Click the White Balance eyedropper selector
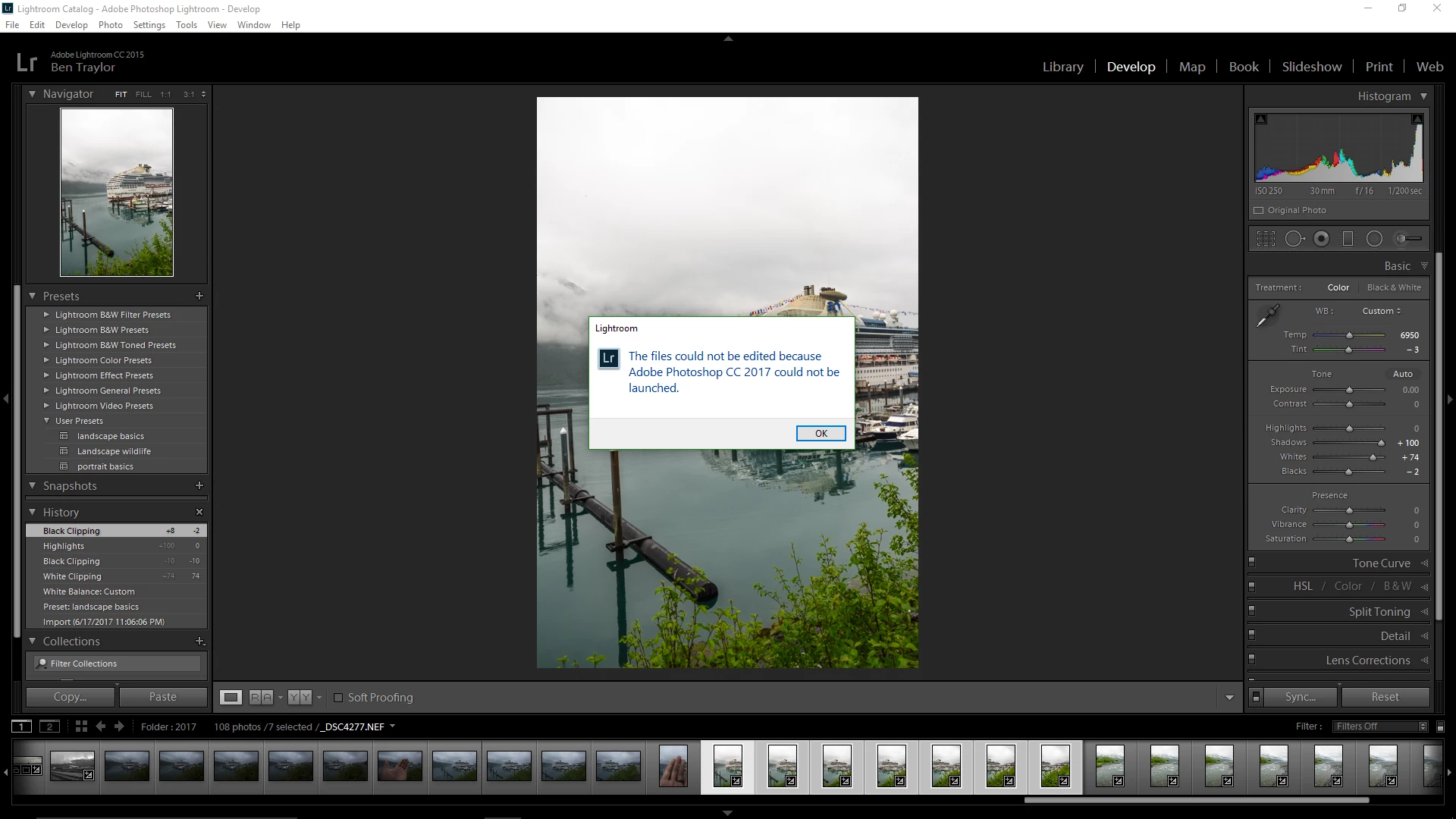The height and width of the screenshot is (819, 1456). [x=1268, y=315]
